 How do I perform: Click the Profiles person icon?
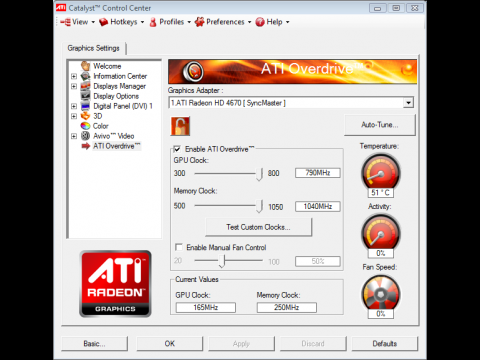click(x=153, y=22)
